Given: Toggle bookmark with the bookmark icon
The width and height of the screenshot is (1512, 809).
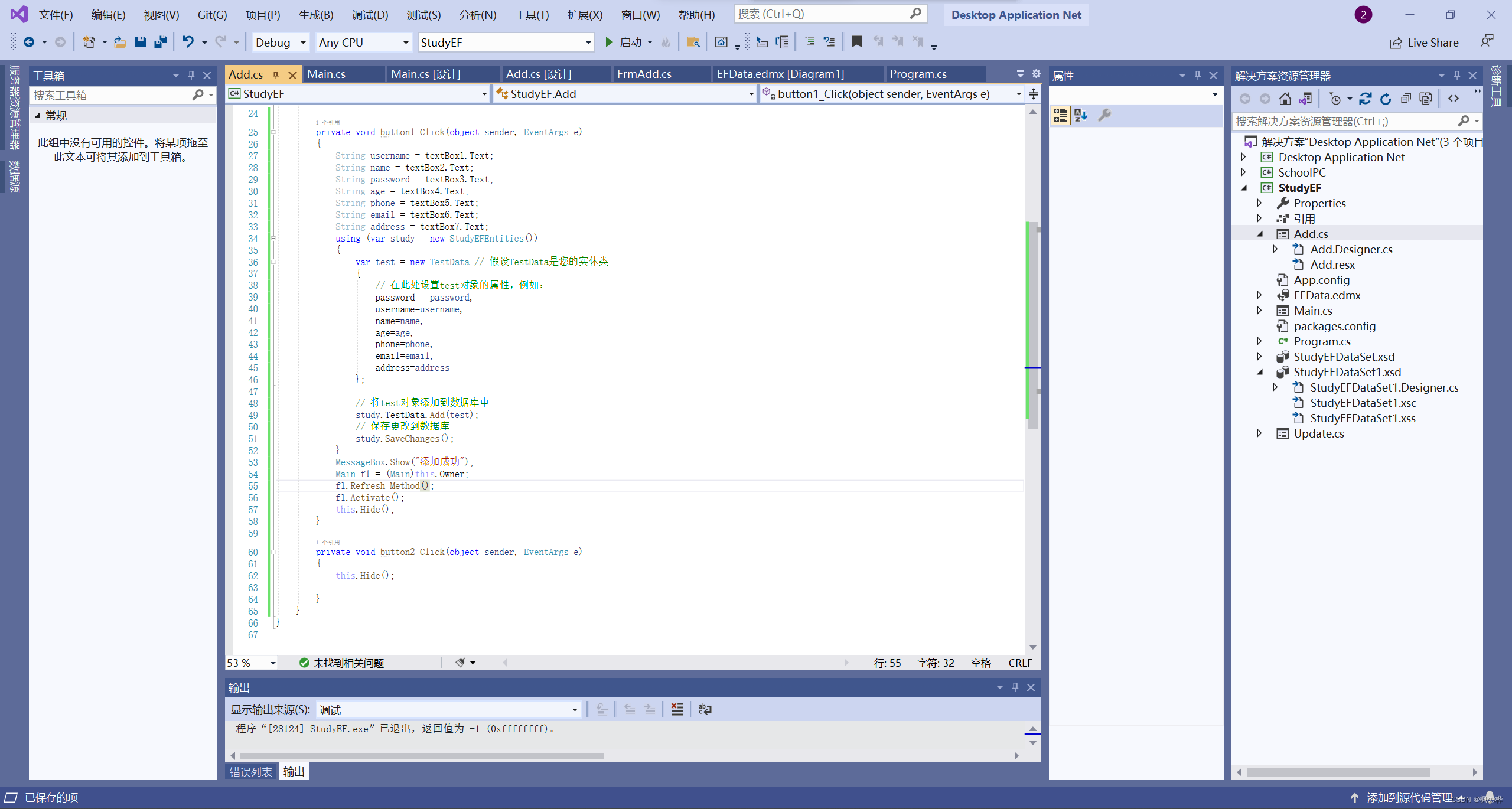Looking at the screenshot, I should pyautogui.click(x=856, y=42).
